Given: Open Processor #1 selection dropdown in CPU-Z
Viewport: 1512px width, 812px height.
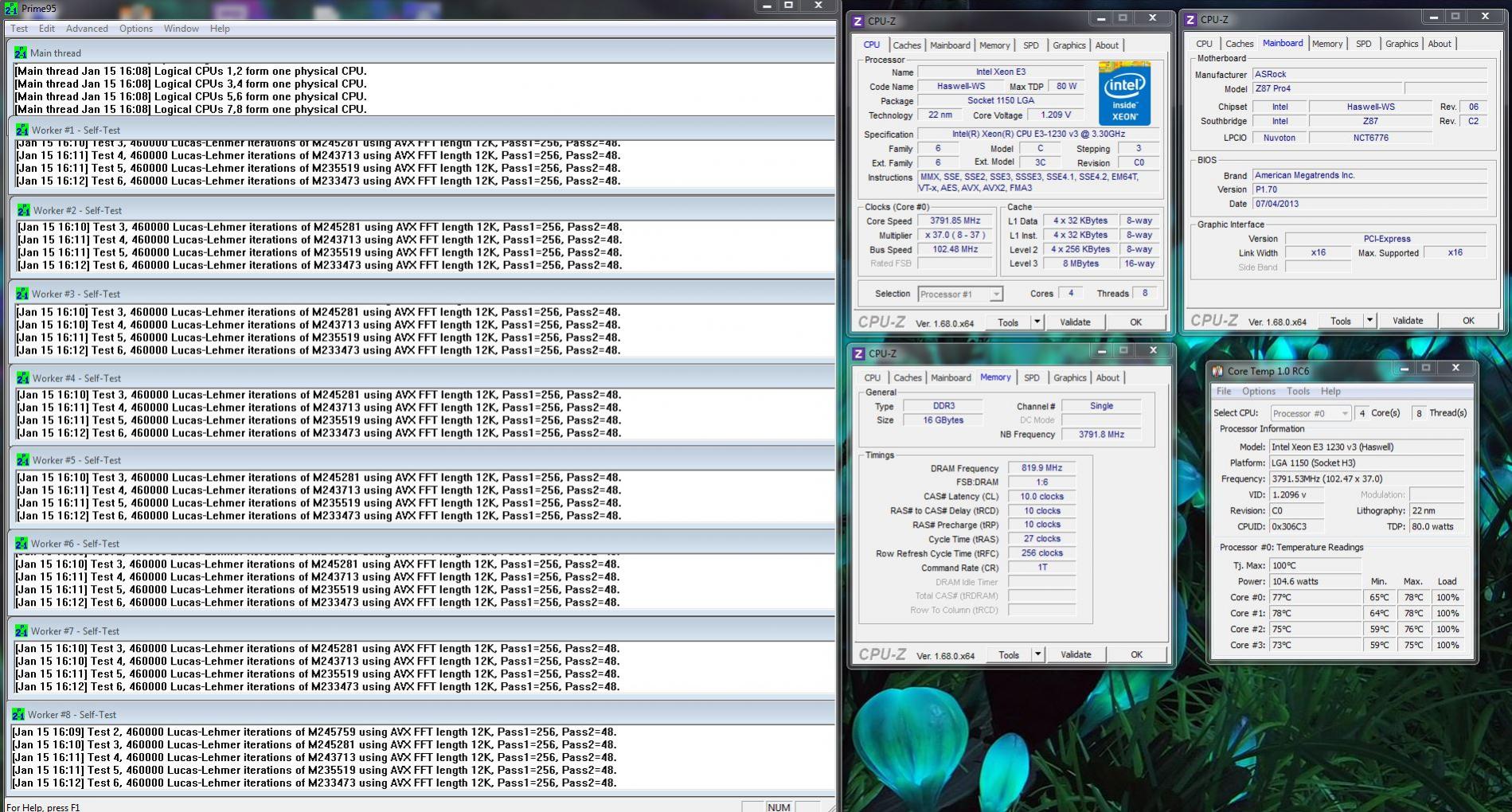Looking at the screenshot, I should (x=960, y=295).
